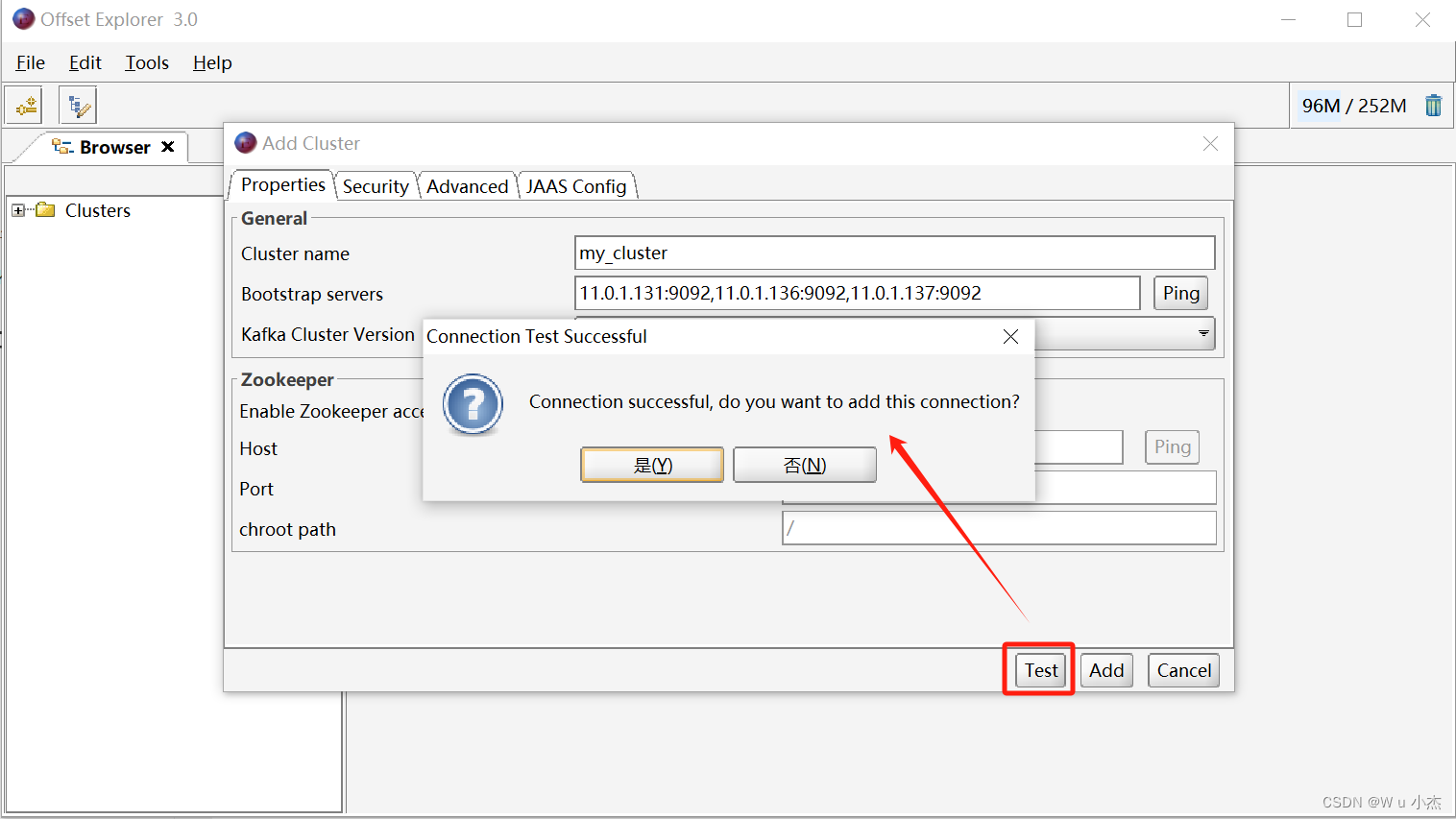This screenshot has width=1456, height=819.
Task: Click the question mark dialog icon
Action: (x=473, y=404)
